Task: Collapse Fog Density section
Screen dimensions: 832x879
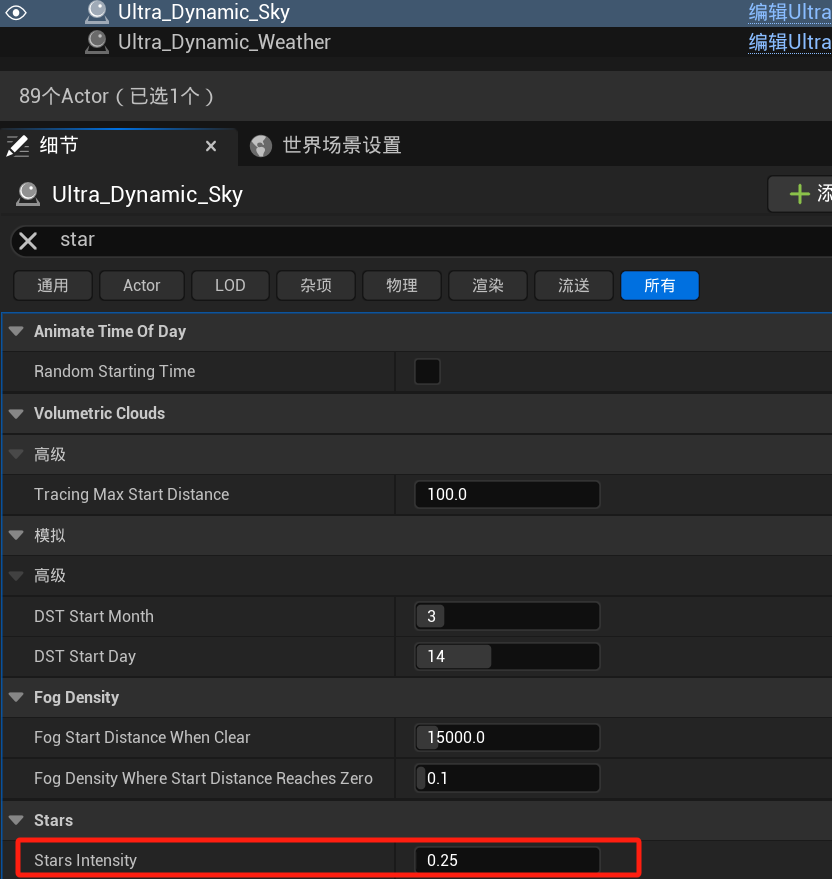Action: click(x=16, y=697)
